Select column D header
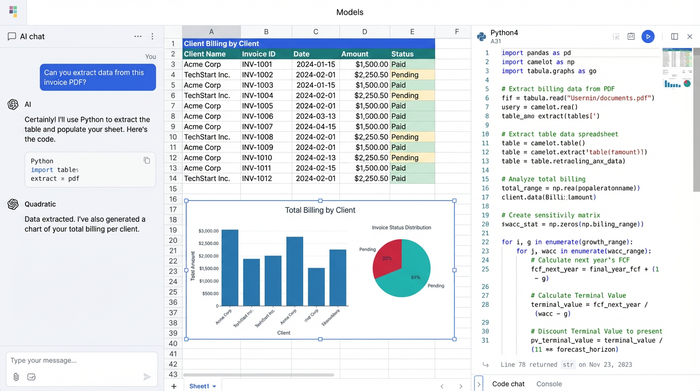This screenshot has height=391, width=700. click(364, 32)
